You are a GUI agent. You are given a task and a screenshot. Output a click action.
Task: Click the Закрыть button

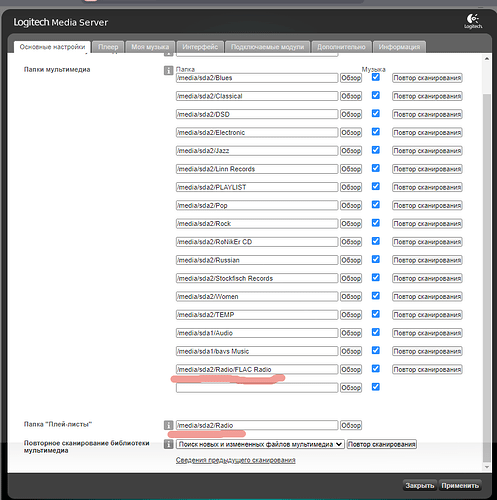[420, 486]
